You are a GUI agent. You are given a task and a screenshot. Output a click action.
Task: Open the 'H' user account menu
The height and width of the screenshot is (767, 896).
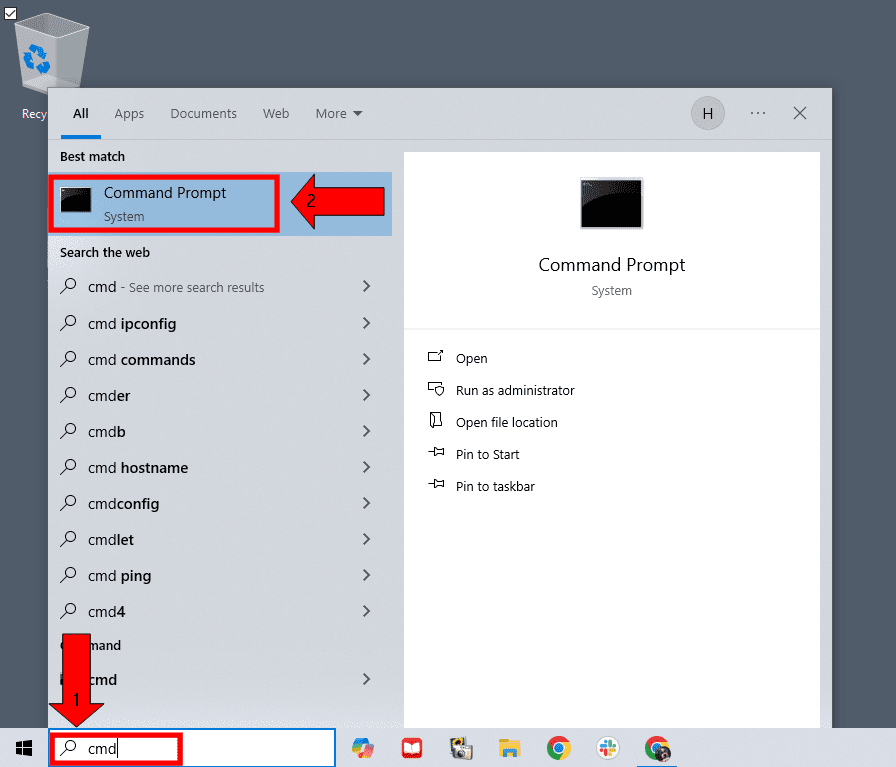pos(708,113)
